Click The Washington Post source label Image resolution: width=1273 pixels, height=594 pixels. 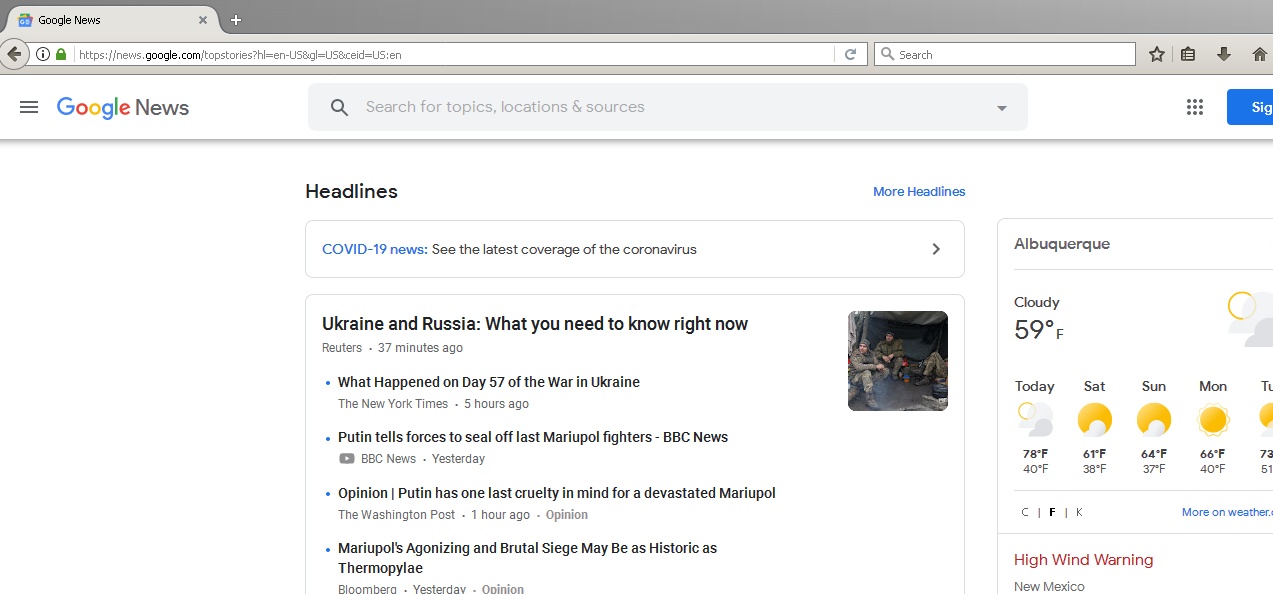tap(396, 515)
